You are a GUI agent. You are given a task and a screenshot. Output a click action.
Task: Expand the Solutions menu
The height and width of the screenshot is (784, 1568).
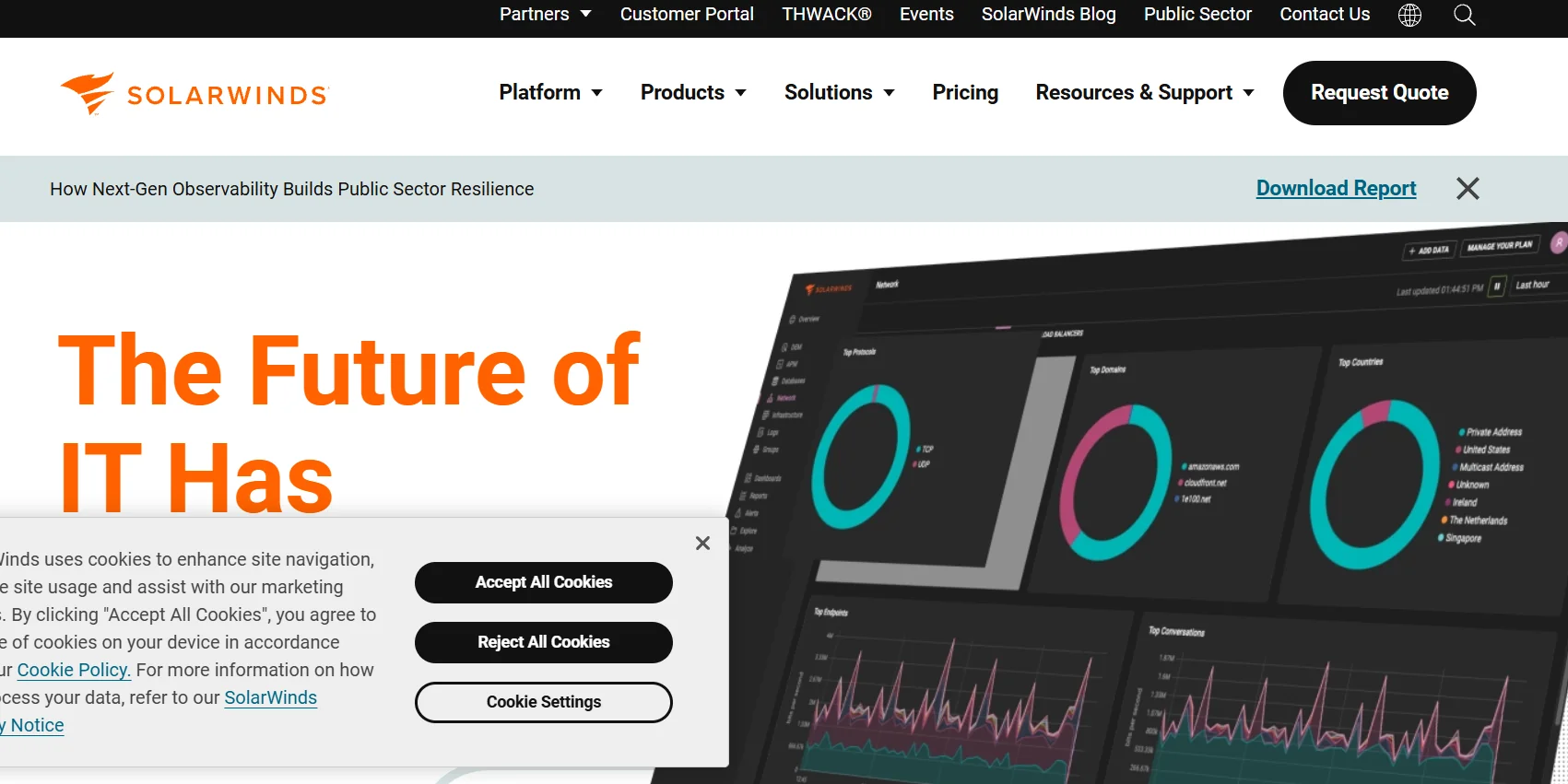[x=839, y=92]
